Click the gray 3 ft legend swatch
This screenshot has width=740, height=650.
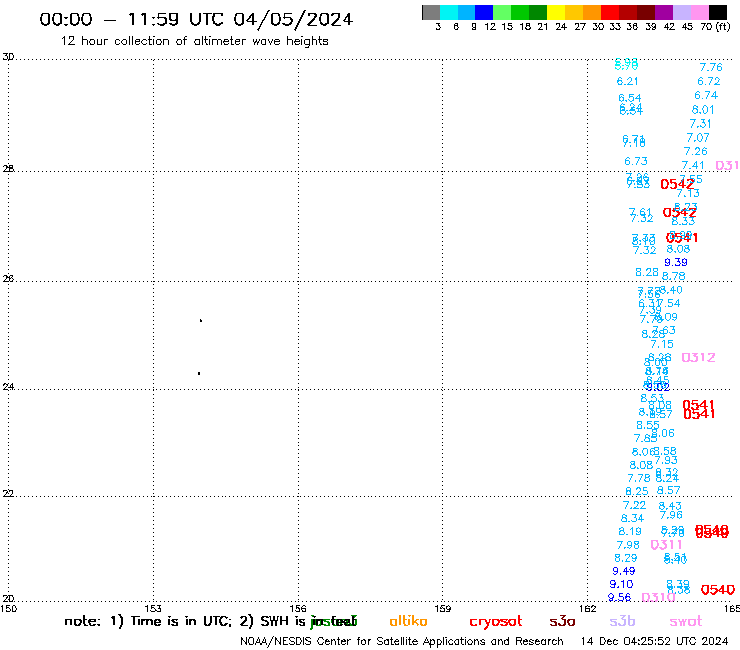(431, 12)
